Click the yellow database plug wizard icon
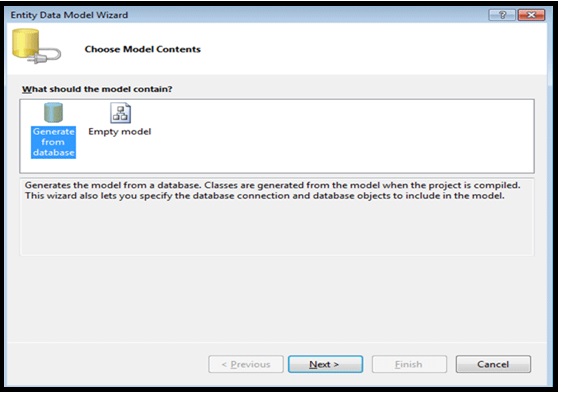The width and height of the screenshot is (577, 393). pyautogui.click(x=36, y=46)
